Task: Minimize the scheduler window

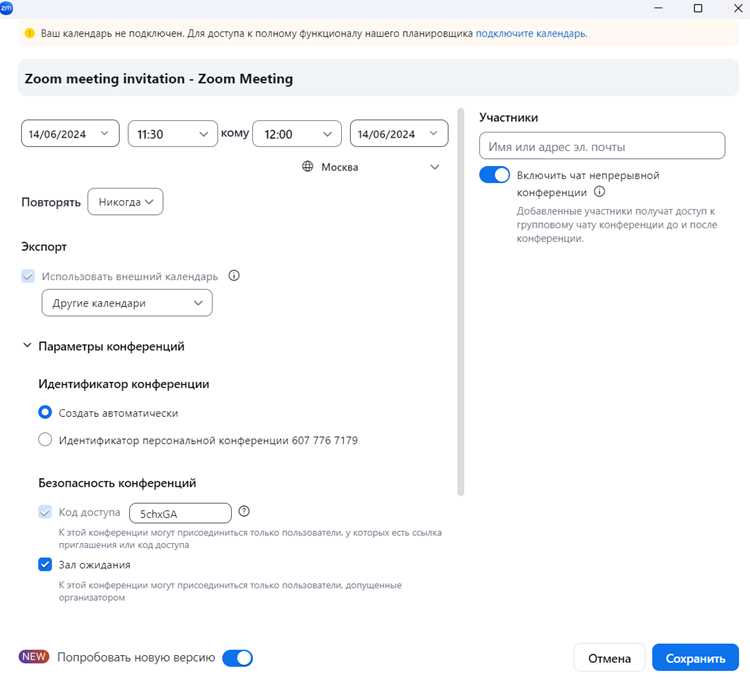Action: [x=659, y=8]
